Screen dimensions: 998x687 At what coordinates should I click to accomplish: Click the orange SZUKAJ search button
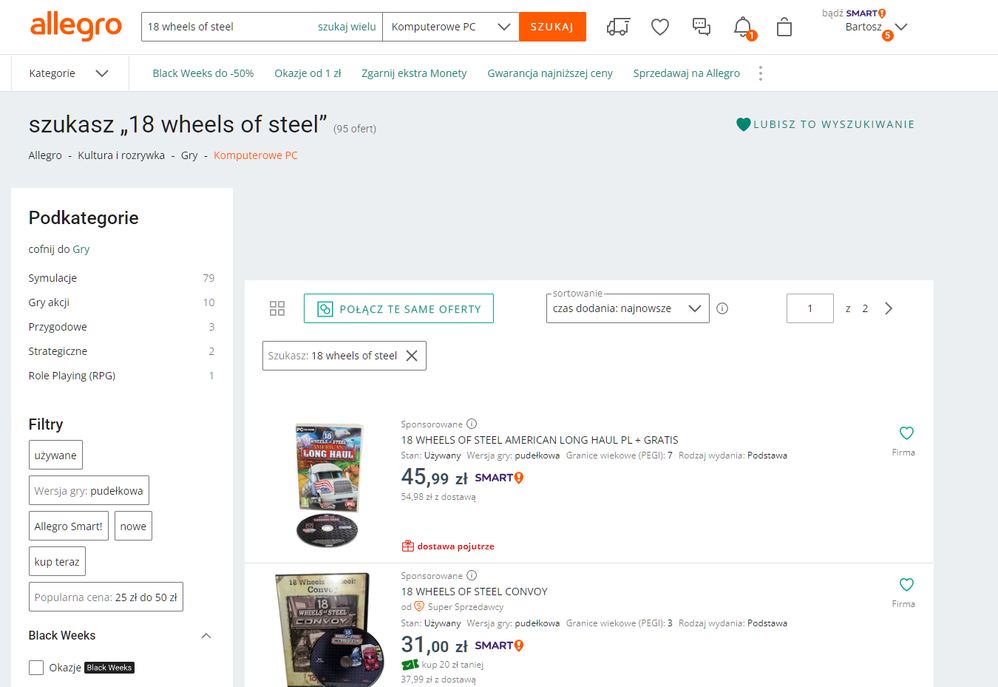[x=552, y=27]
